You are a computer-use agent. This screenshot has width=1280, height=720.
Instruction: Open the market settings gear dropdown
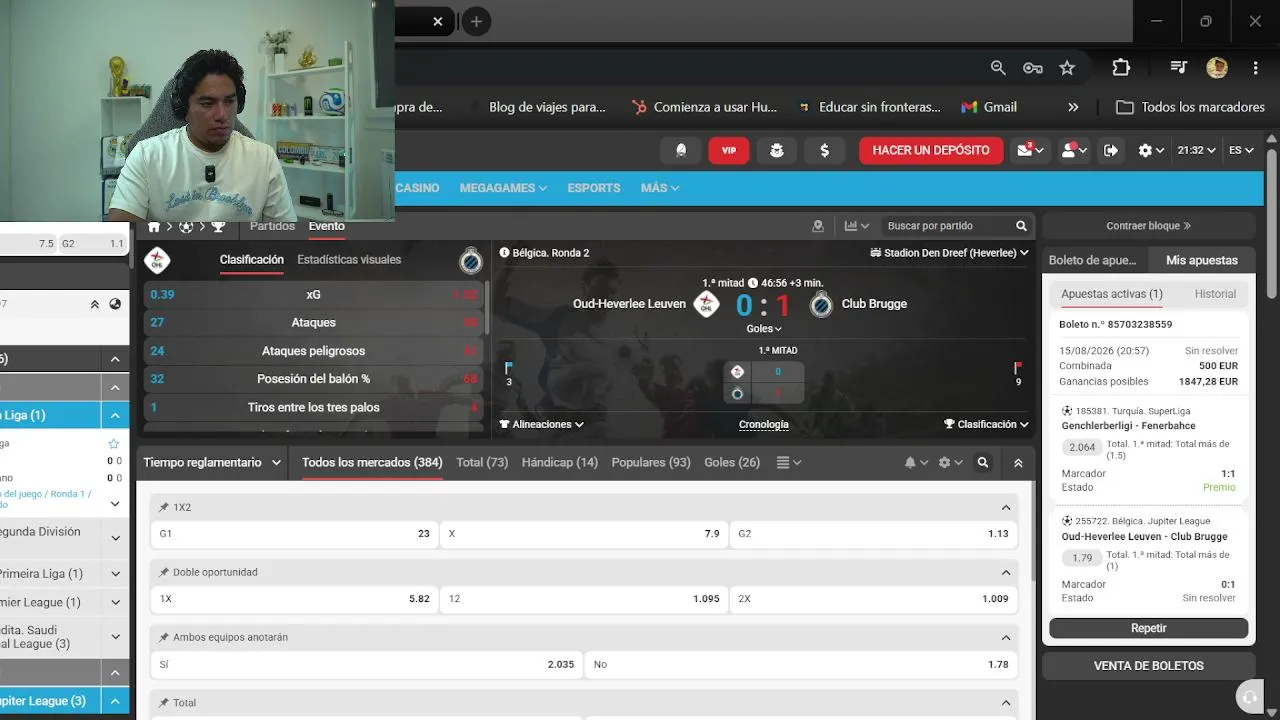coord(951,463)
